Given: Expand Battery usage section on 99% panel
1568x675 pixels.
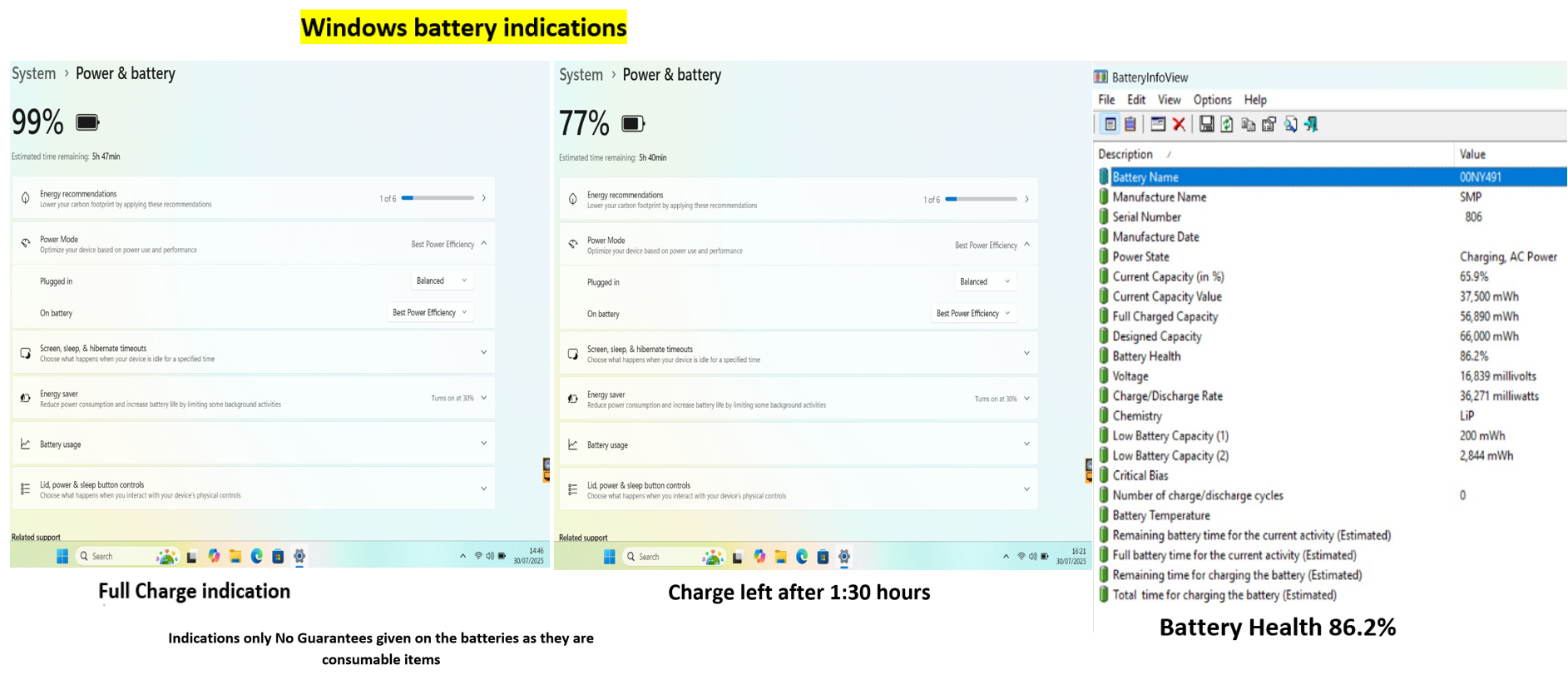Looking at the screenshot, I should coord(254,444).
